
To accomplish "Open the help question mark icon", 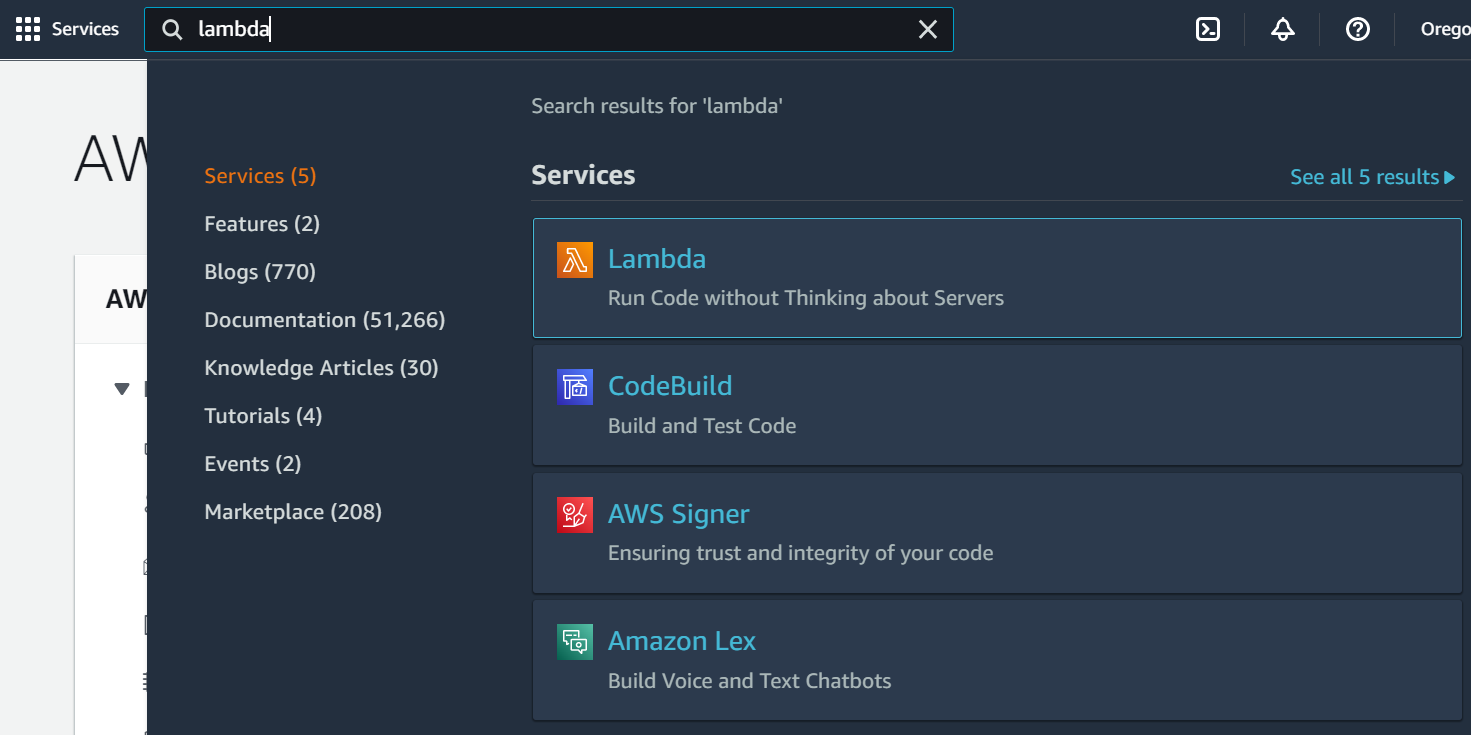I will 1357,30.
